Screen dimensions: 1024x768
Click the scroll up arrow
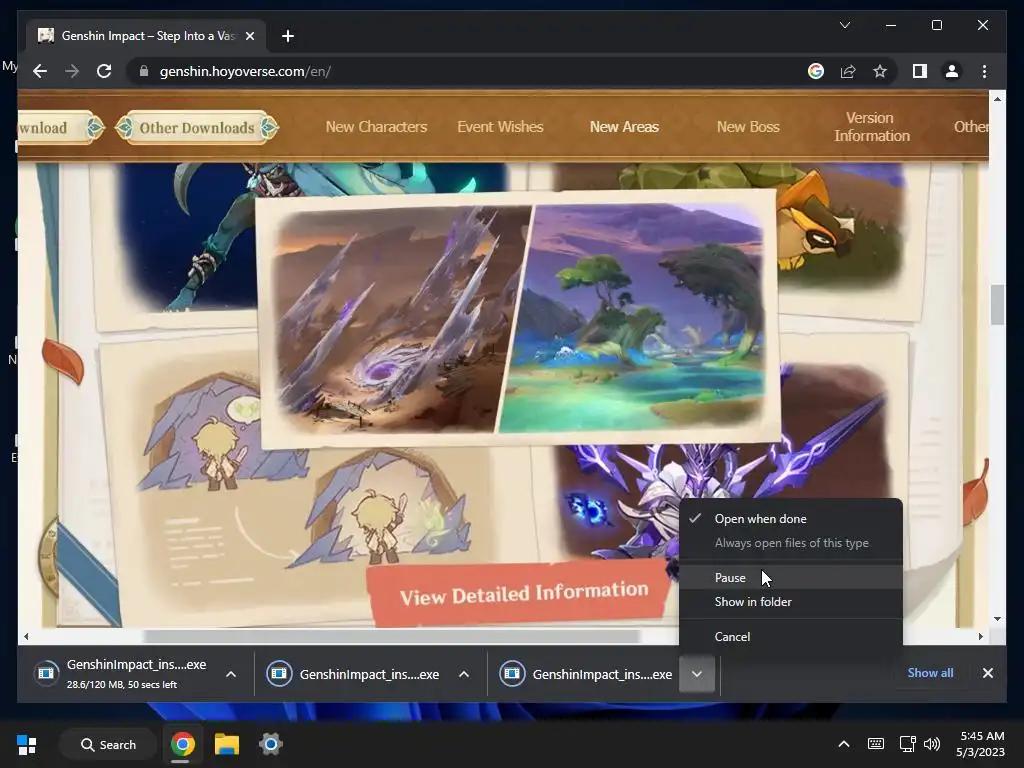coord(997,99)
